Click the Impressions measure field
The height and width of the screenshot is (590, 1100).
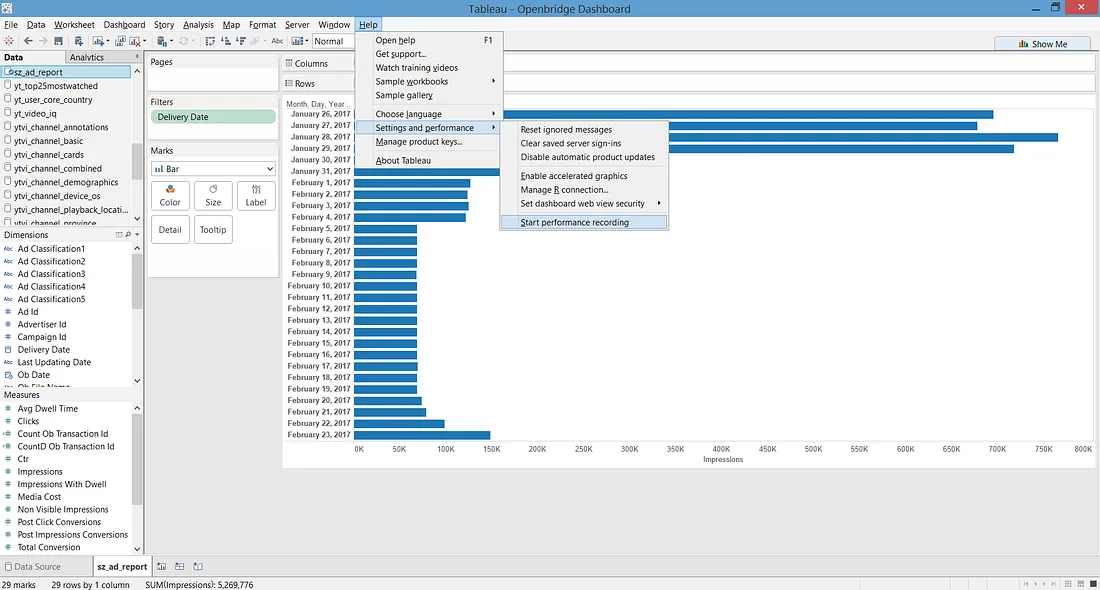point(40,471)
